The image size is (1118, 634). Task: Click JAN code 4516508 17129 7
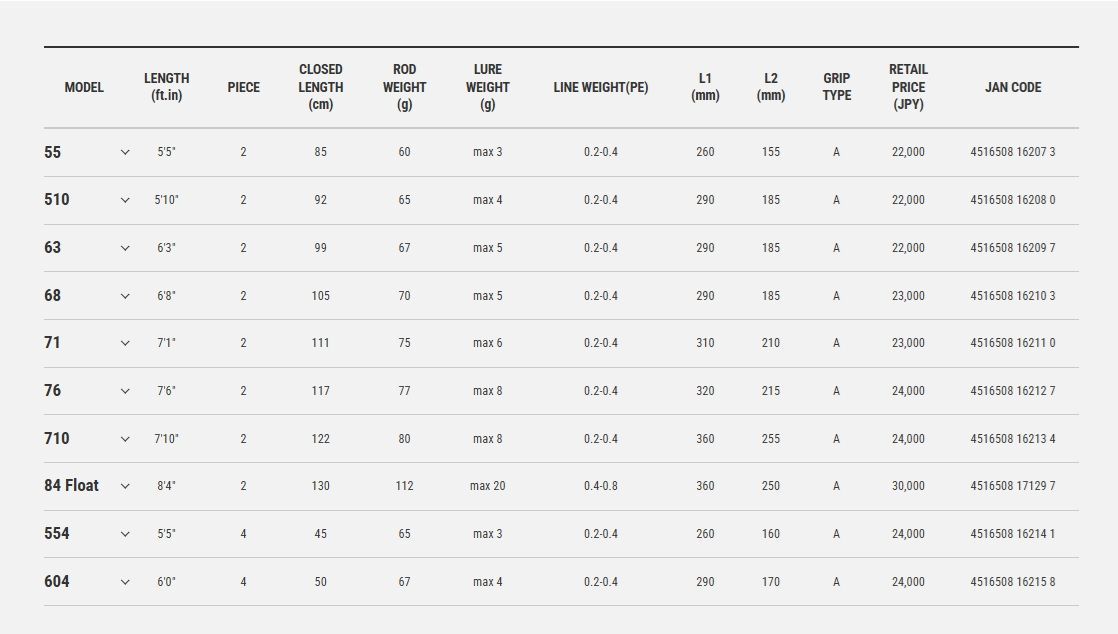[1012, 486]
